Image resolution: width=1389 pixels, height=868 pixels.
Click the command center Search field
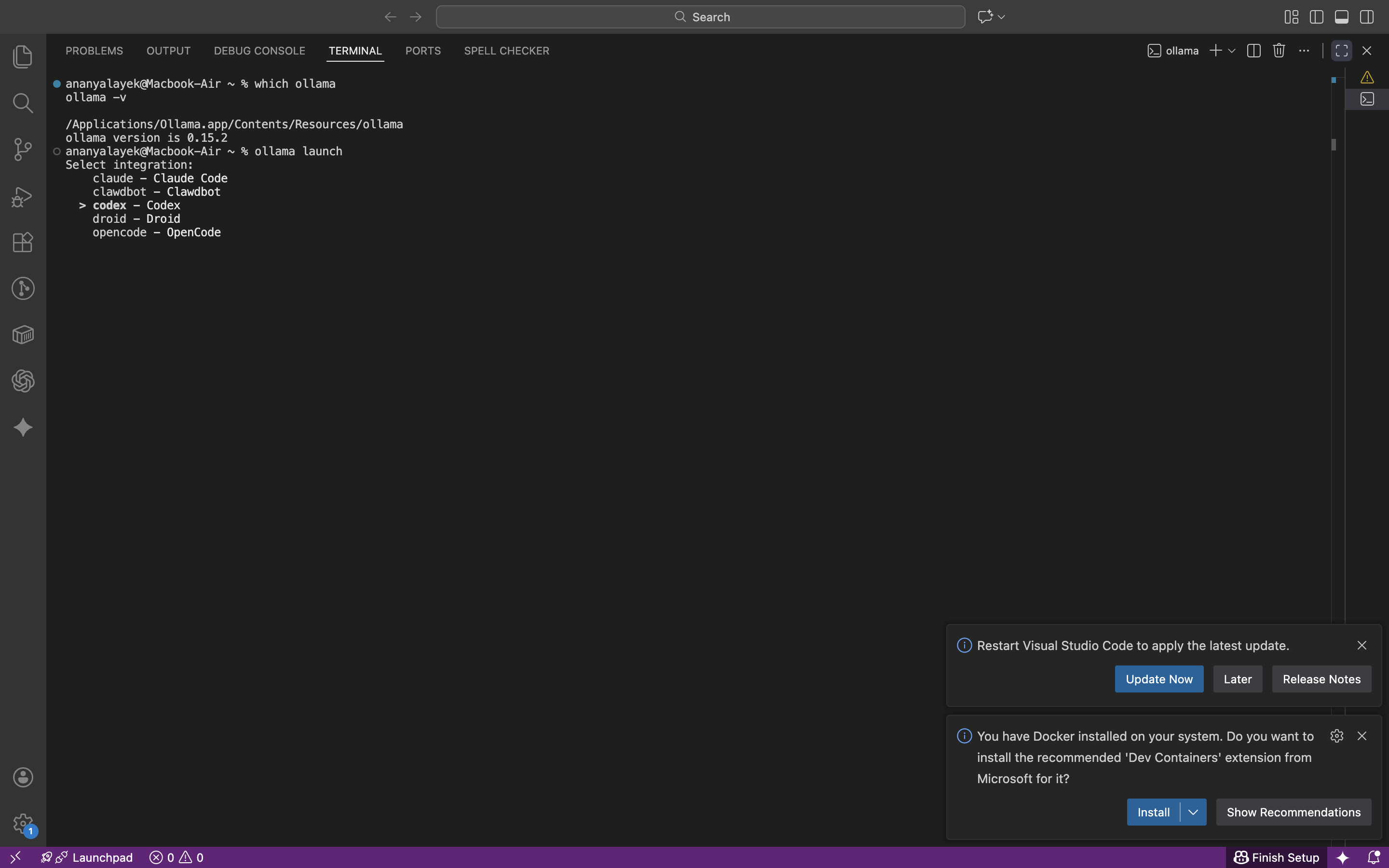(x=700, y=17)
